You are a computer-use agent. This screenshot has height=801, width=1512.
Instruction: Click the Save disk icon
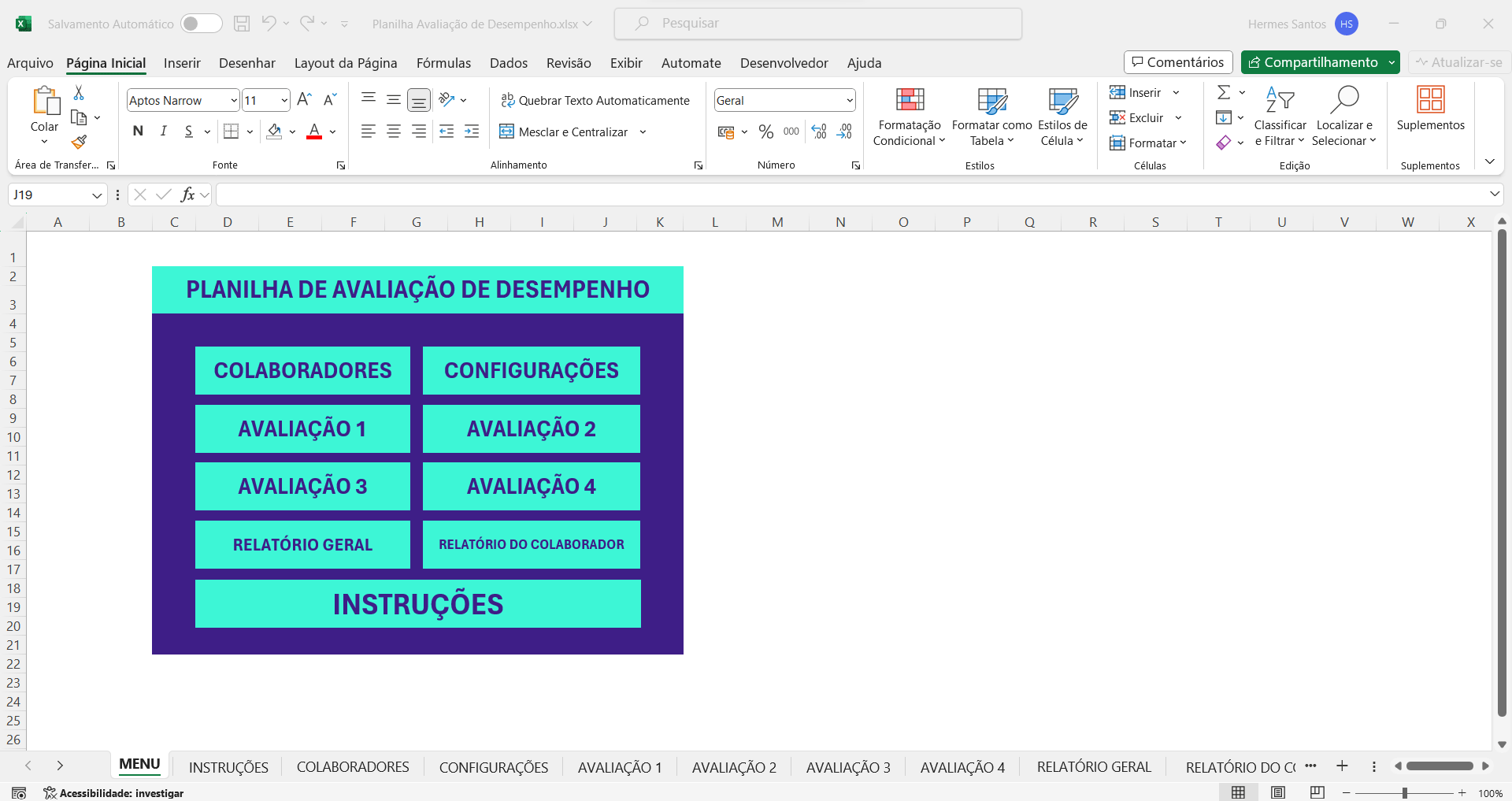coord(242,24)
